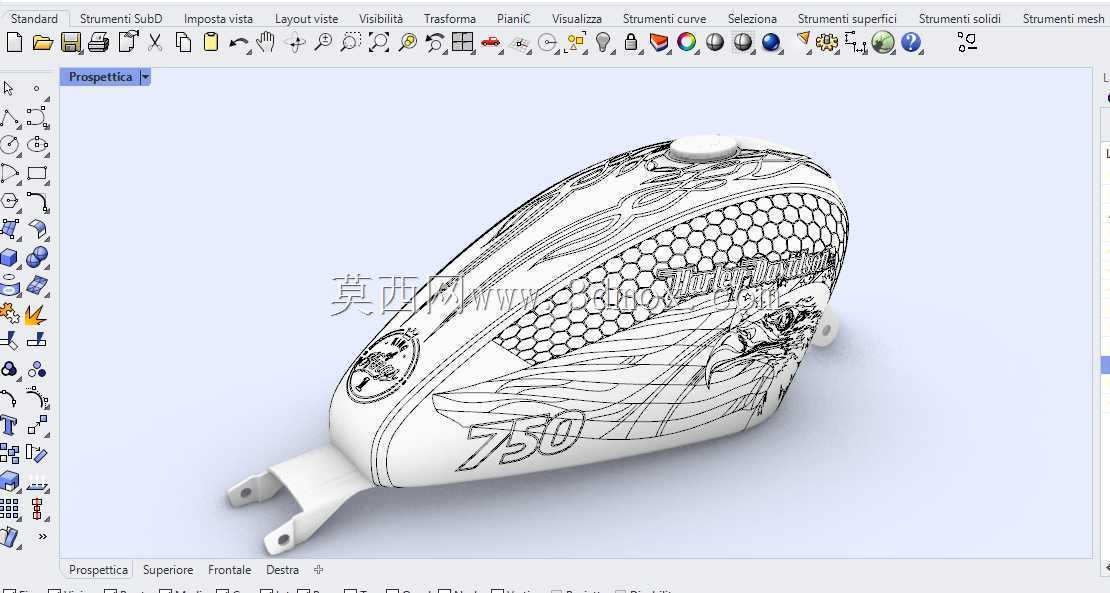Viewport: 1110px width, 593px height.
Task: Launch Grasshopper icon
Action: click(883, 43)
